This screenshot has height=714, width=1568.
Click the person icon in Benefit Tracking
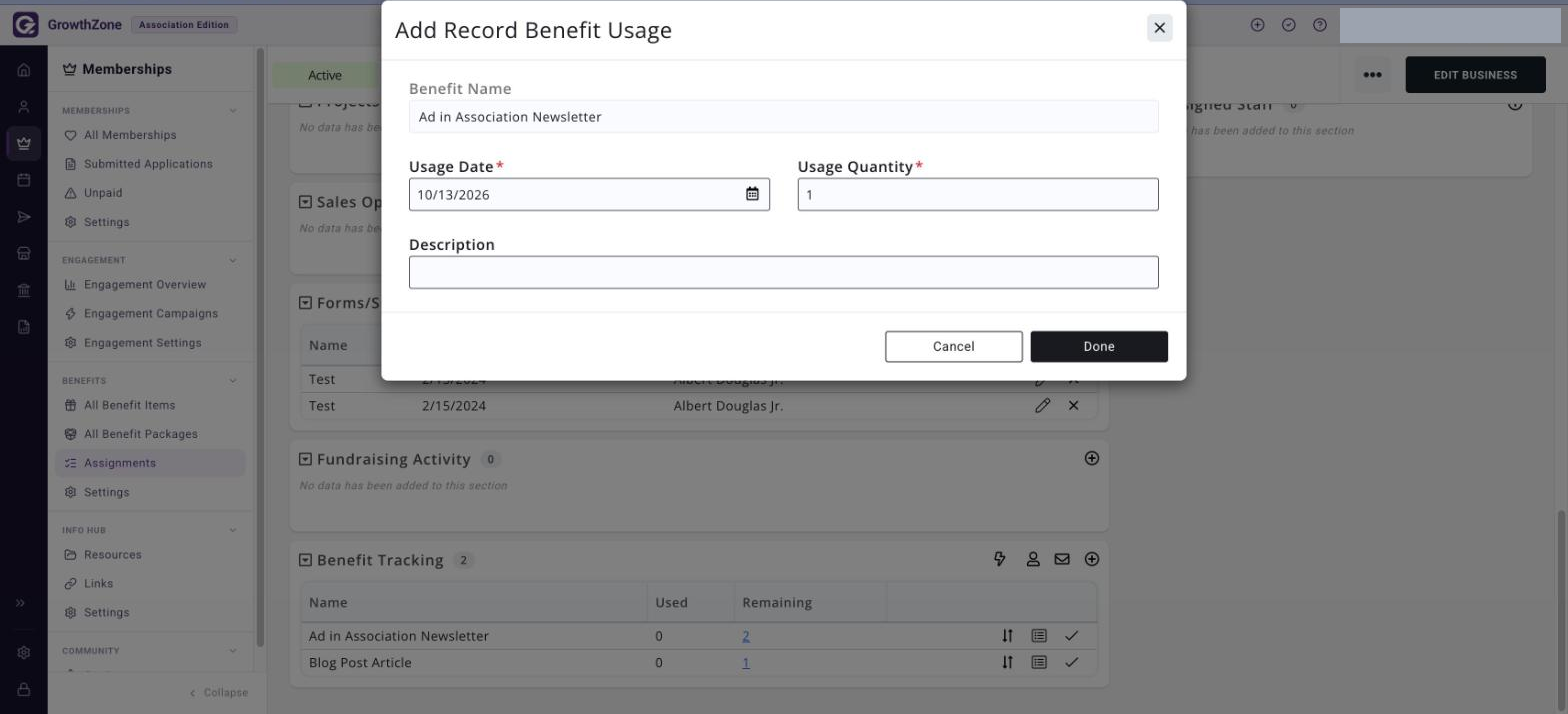(x=1033, y=559)
